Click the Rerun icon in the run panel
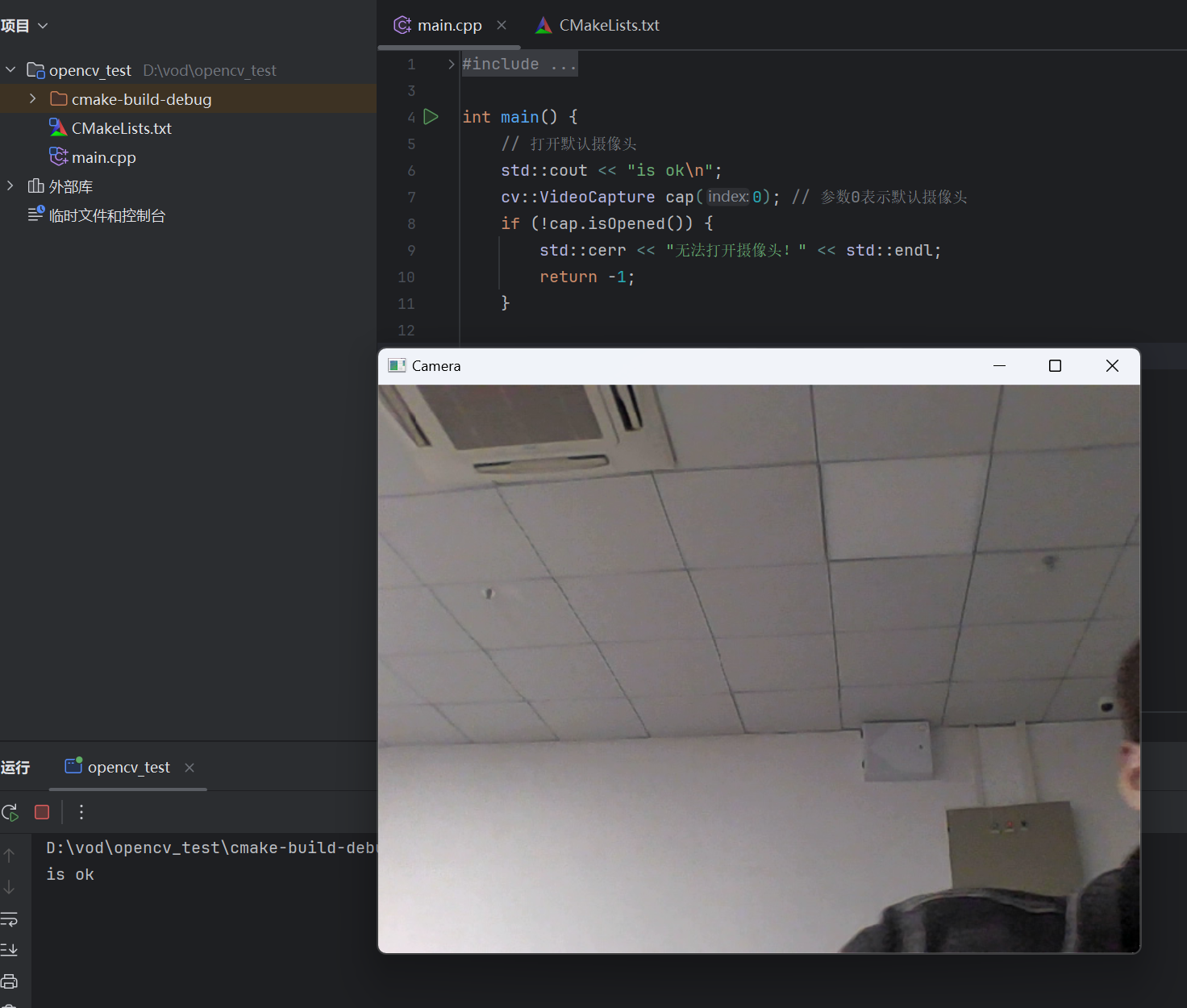1187x1008 pixels. pyautogui.click(x=10, y=812)
